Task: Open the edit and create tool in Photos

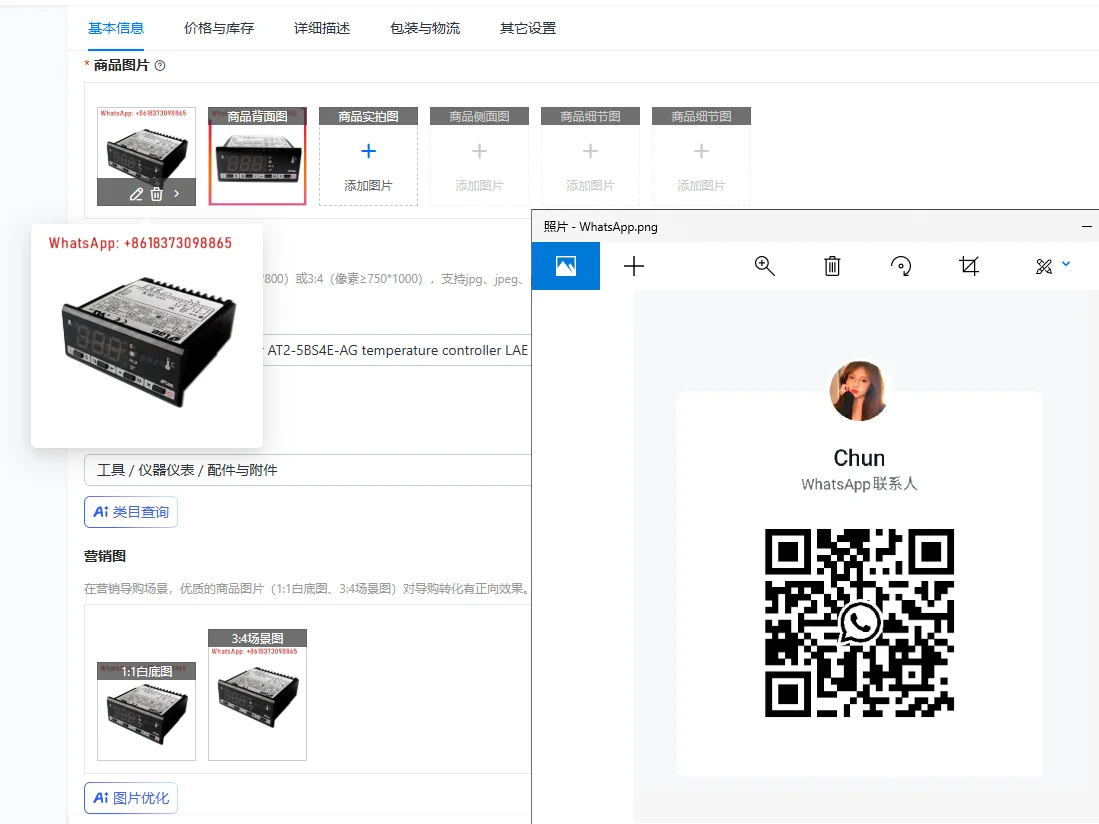Action: 1044,266
